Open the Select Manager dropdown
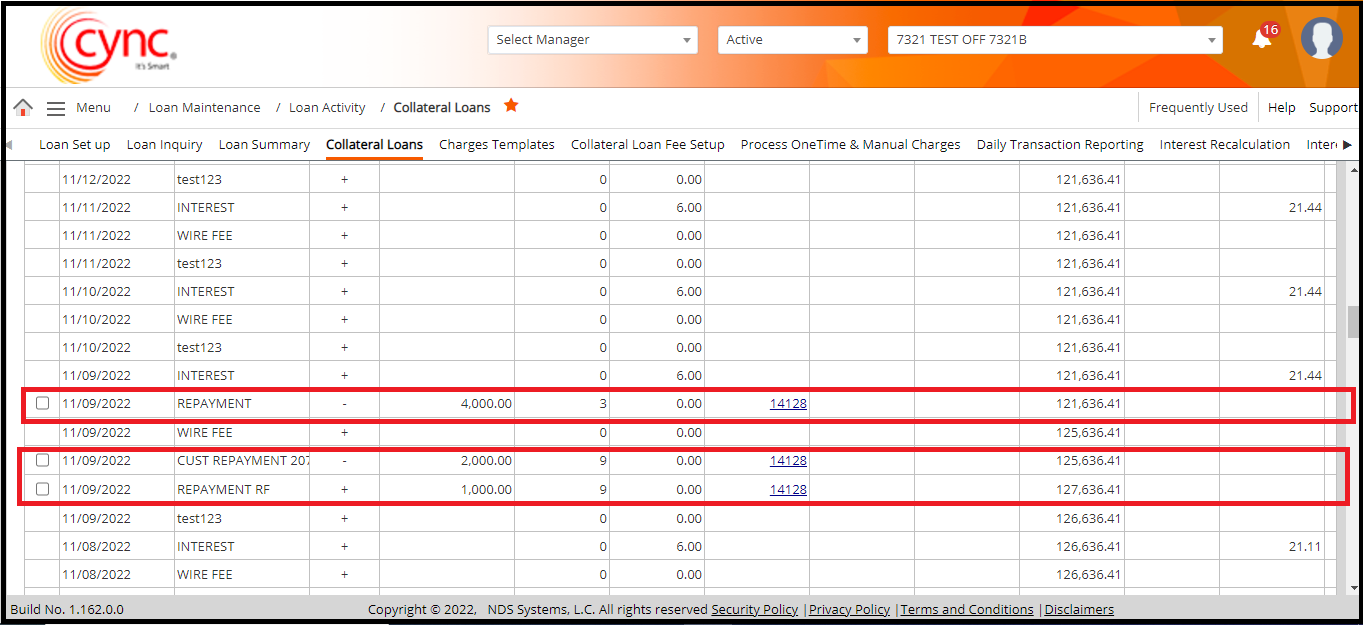The image size is (1363, 625). click(x=592, y=40)
